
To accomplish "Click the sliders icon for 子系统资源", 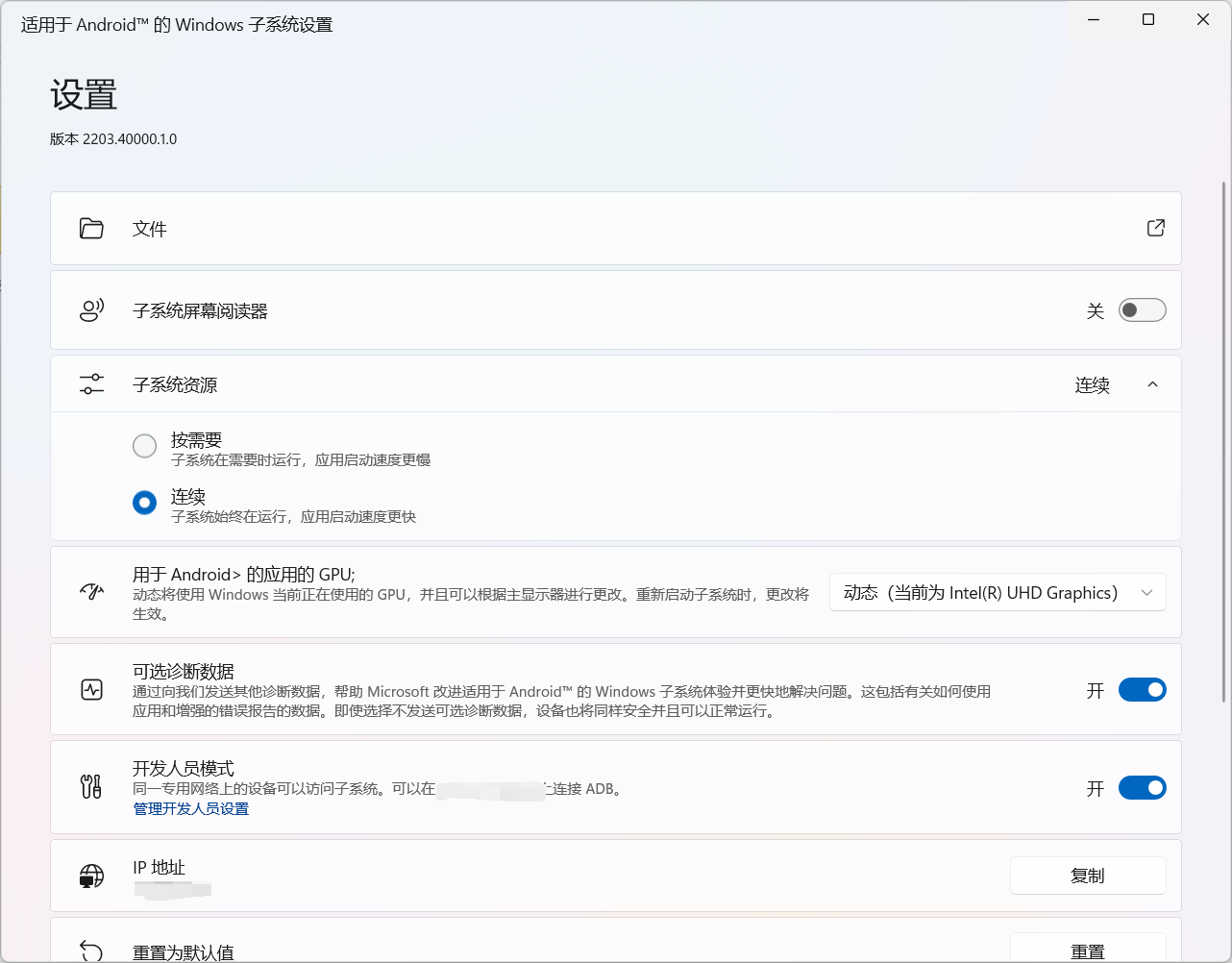I will pos(91,383).
